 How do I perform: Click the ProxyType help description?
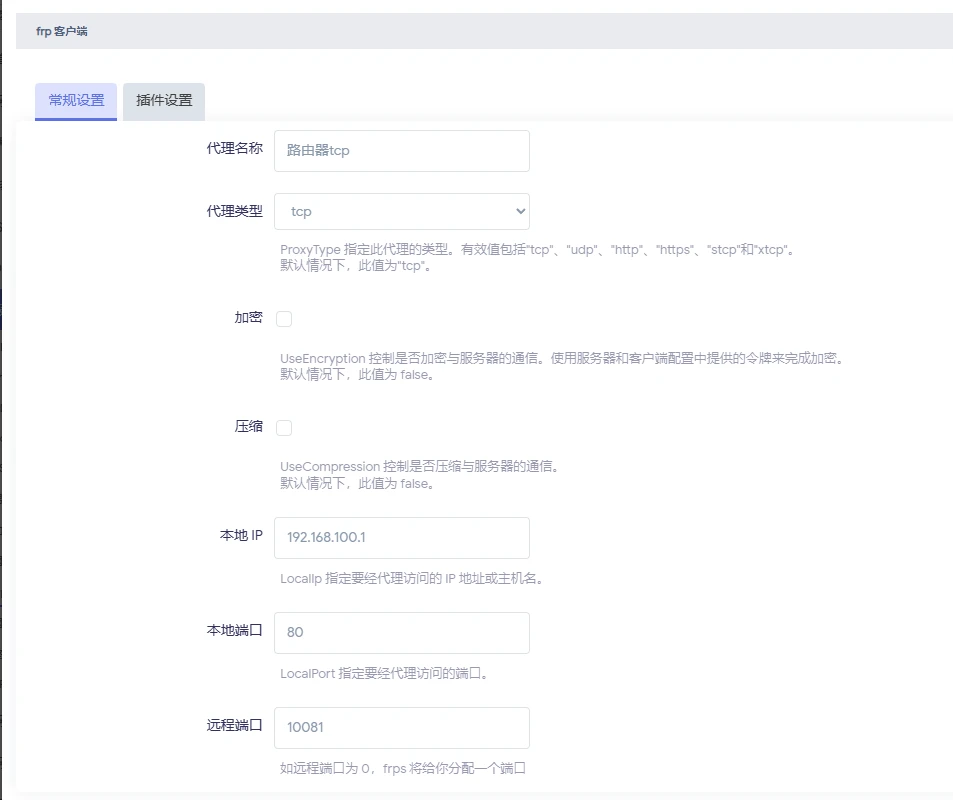tap(538, 257)
